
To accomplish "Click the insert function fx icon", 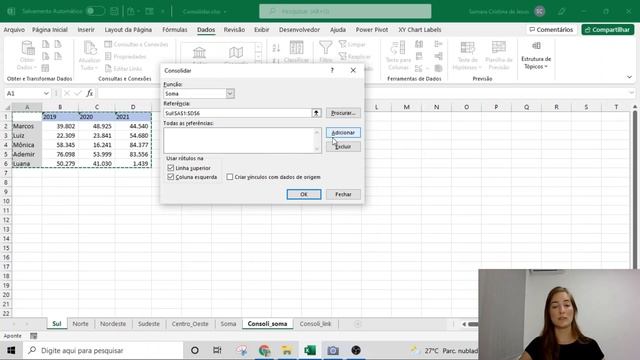I will (89, 93).
